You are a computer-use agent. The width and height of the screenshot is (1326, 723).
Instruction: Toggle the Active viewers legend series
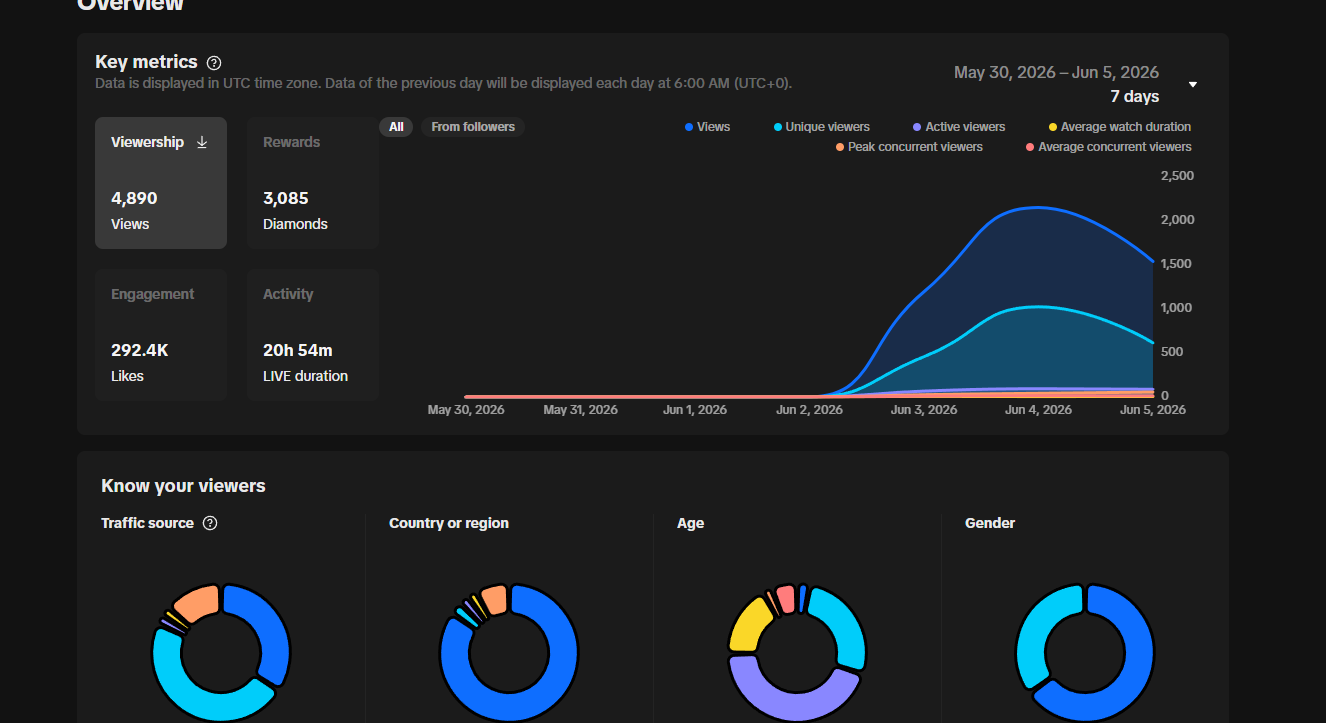point(959,127)
